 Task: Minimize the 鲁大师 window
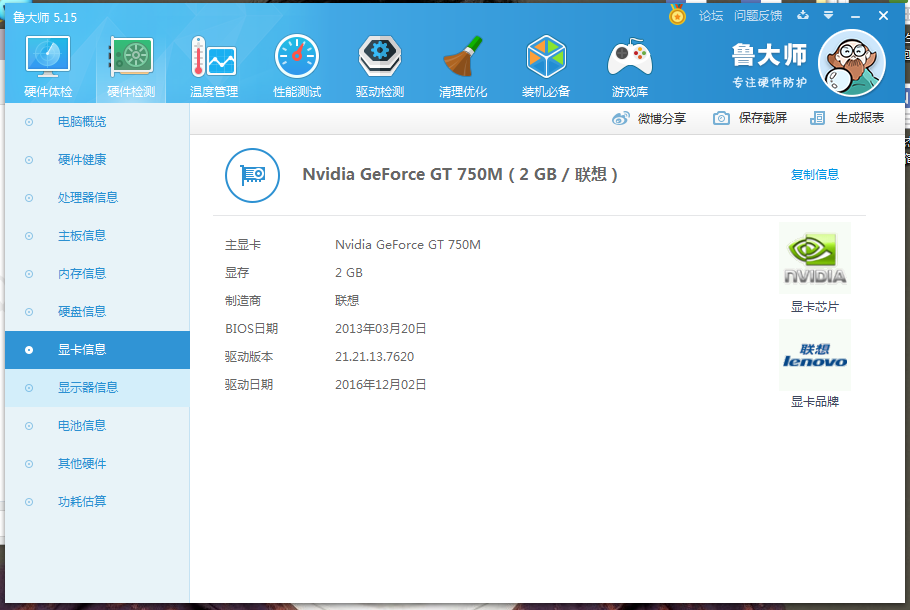pyautogui.click(x=855, y=16)
